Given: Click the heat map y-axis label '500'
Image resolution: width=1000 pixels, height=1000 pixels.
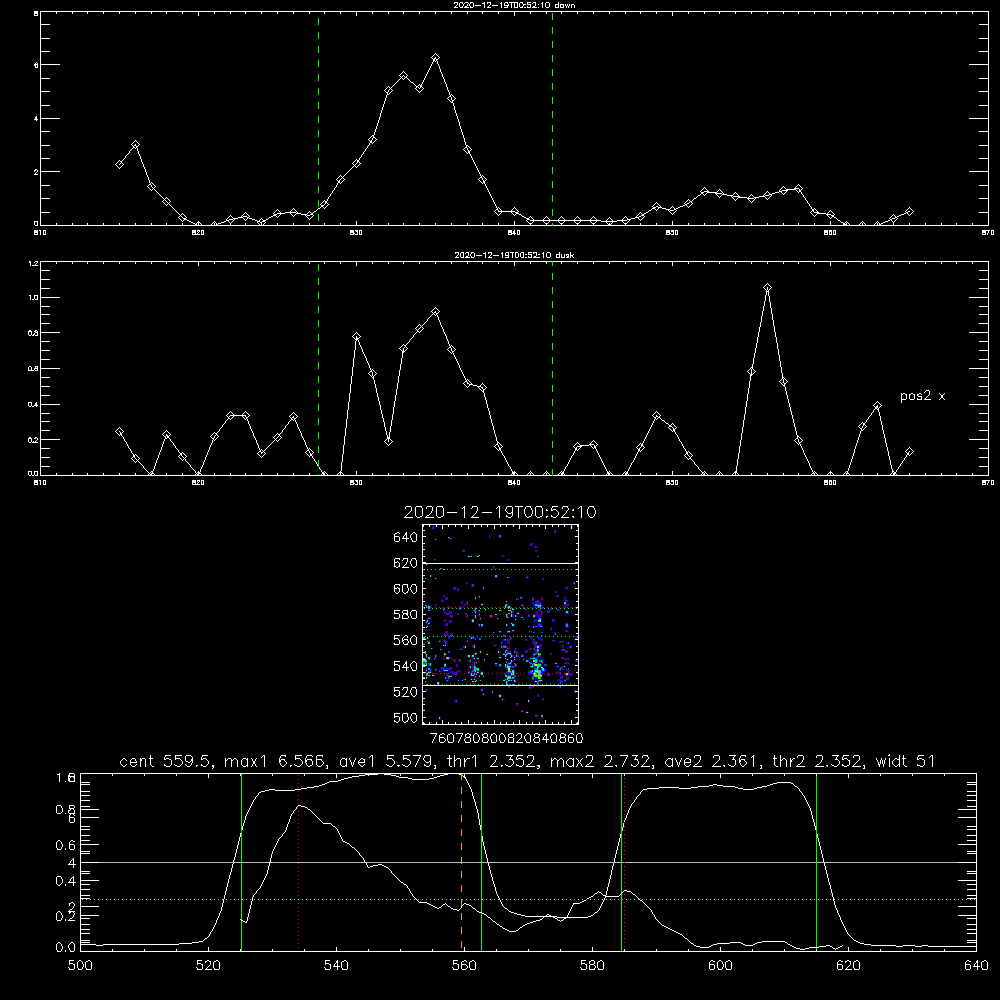Looking at the screenshot, I should tap(406, 718).
